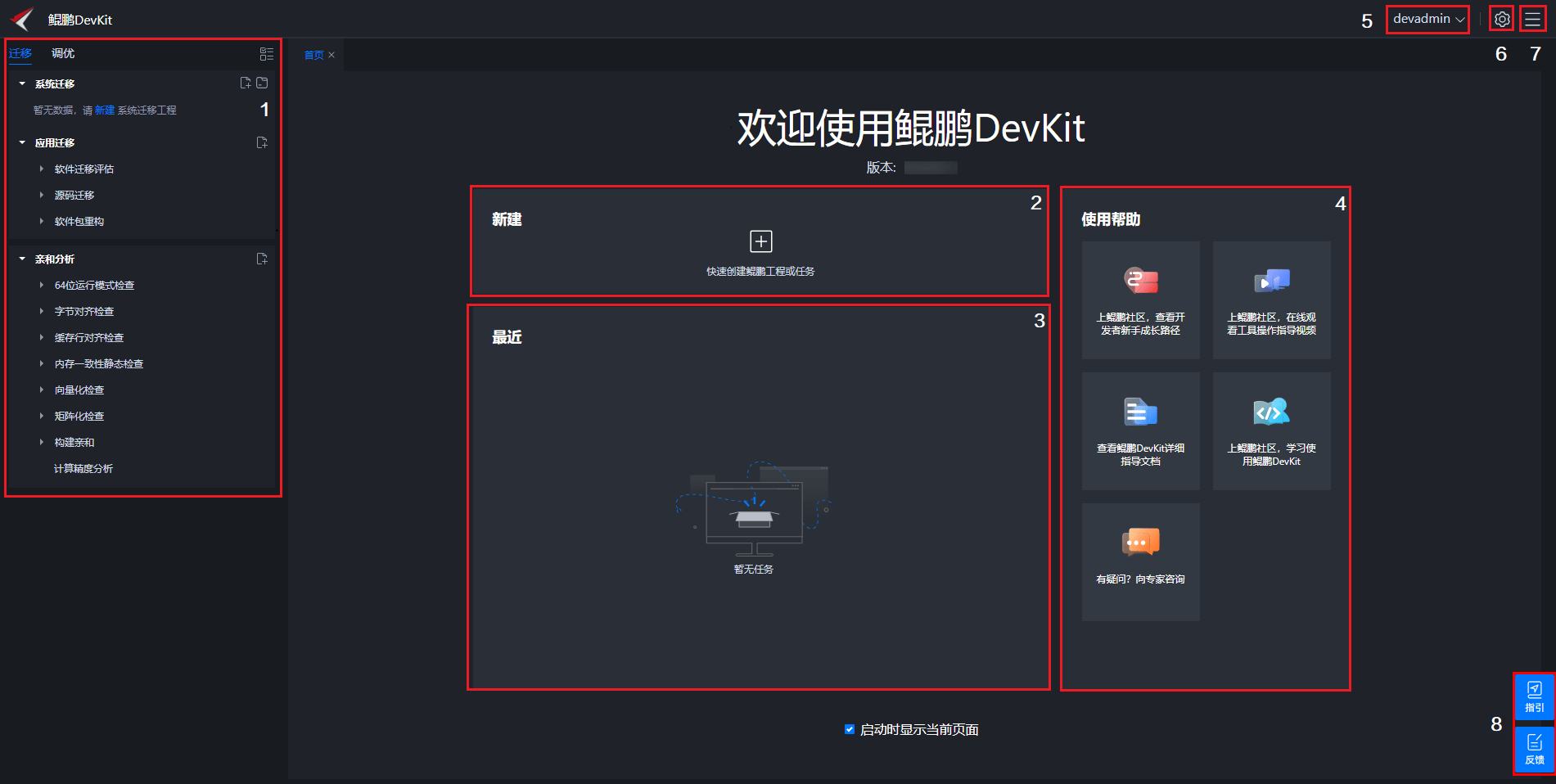
Task: Select the 构建亲和 label
Action: tap(74, 442)
